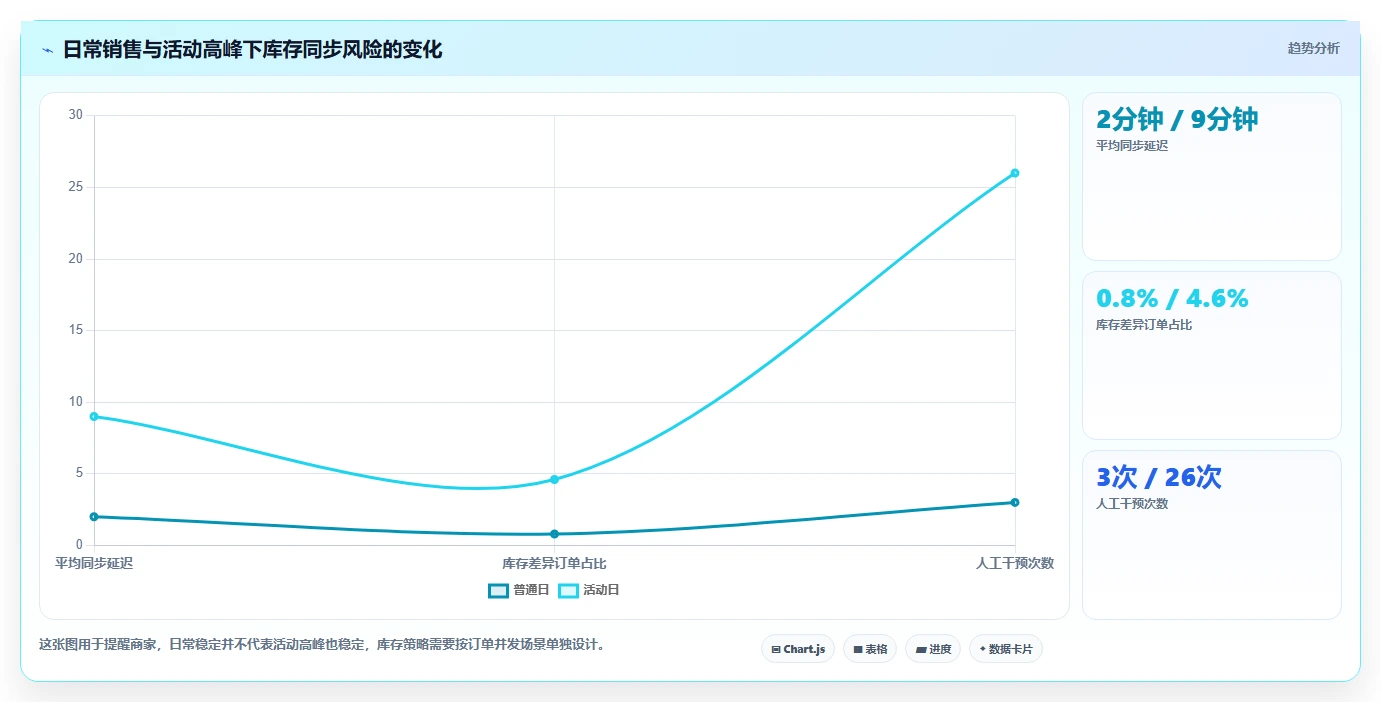Click the 平均同步延迟 card caption

click(x=1132, y=146)
